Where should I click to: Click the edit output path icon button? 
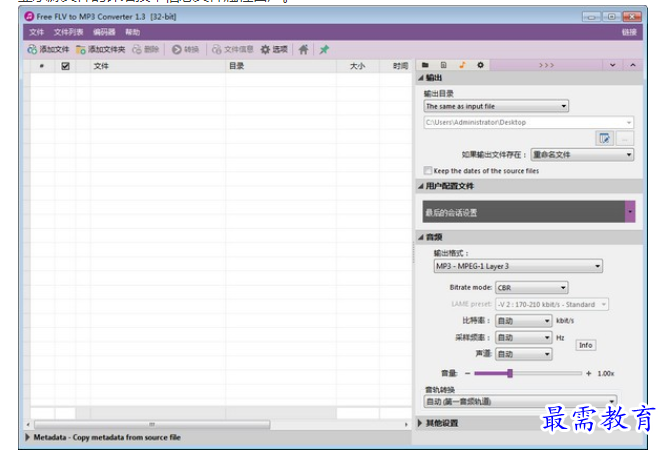pyautogui.click(x=604, y=138)
